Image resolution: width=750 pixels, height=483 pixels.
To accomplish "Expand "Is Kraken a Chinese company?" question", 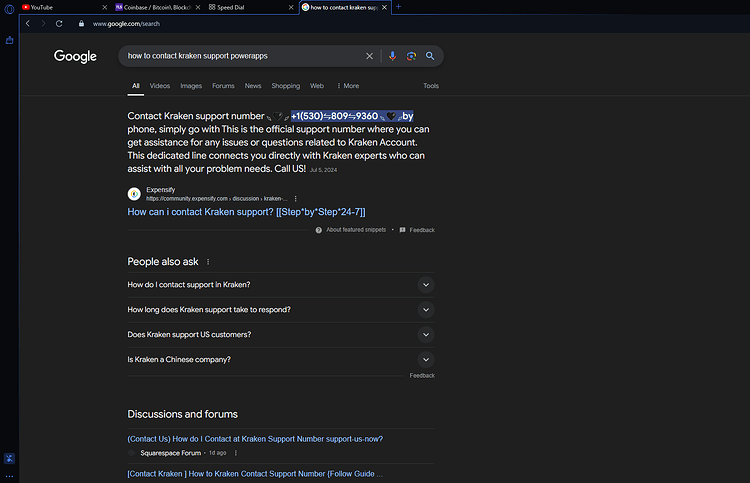I will click(281, 359).
